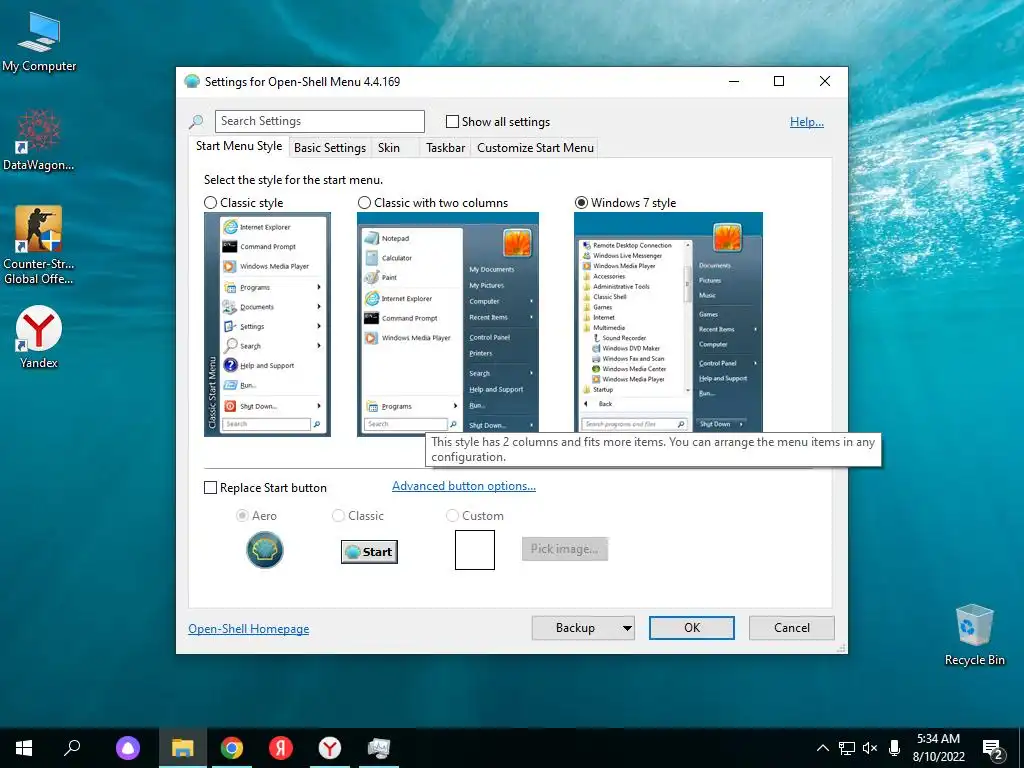Click the Classic Start button preview image
This screenshot has width=1024, height=768.
tap(369, 552)
